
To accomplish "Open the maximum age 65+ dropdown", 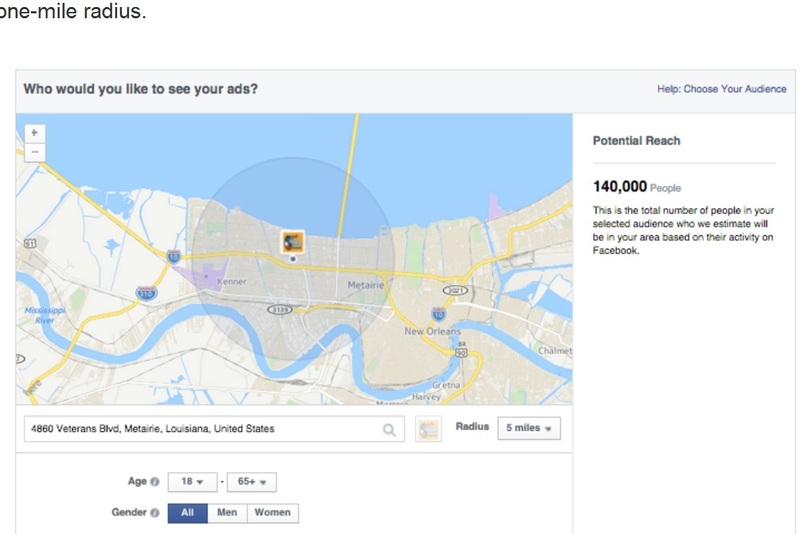I will click(x=250, y=482).
